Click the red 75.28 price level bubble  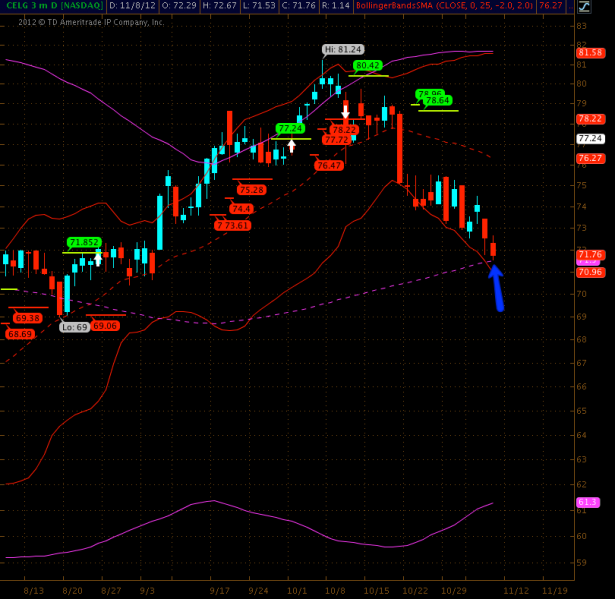(x=252, y=190)
